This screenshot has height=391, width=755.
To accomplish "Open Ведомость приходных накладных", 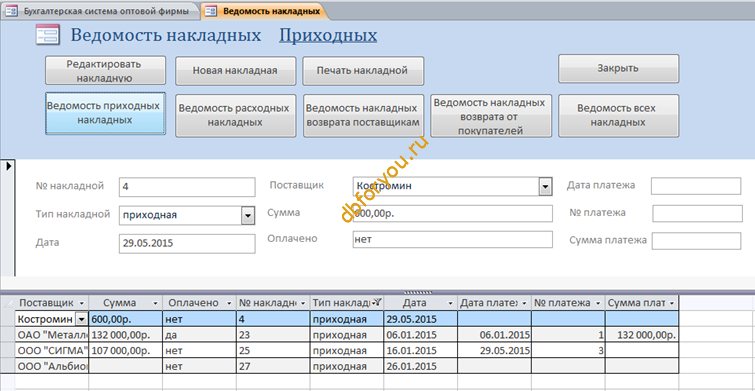I will [x=105, y=113].
